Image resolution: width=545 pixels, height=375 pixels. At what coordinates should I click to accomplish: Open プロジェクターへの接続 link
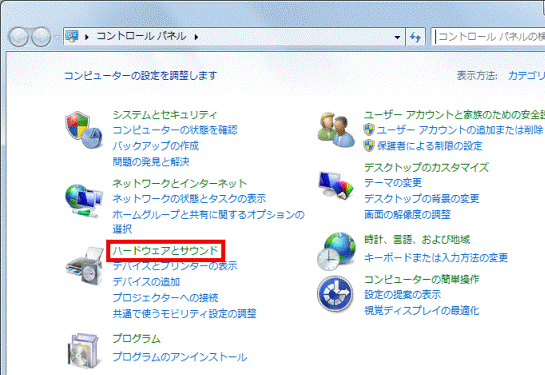coord(165,298)
